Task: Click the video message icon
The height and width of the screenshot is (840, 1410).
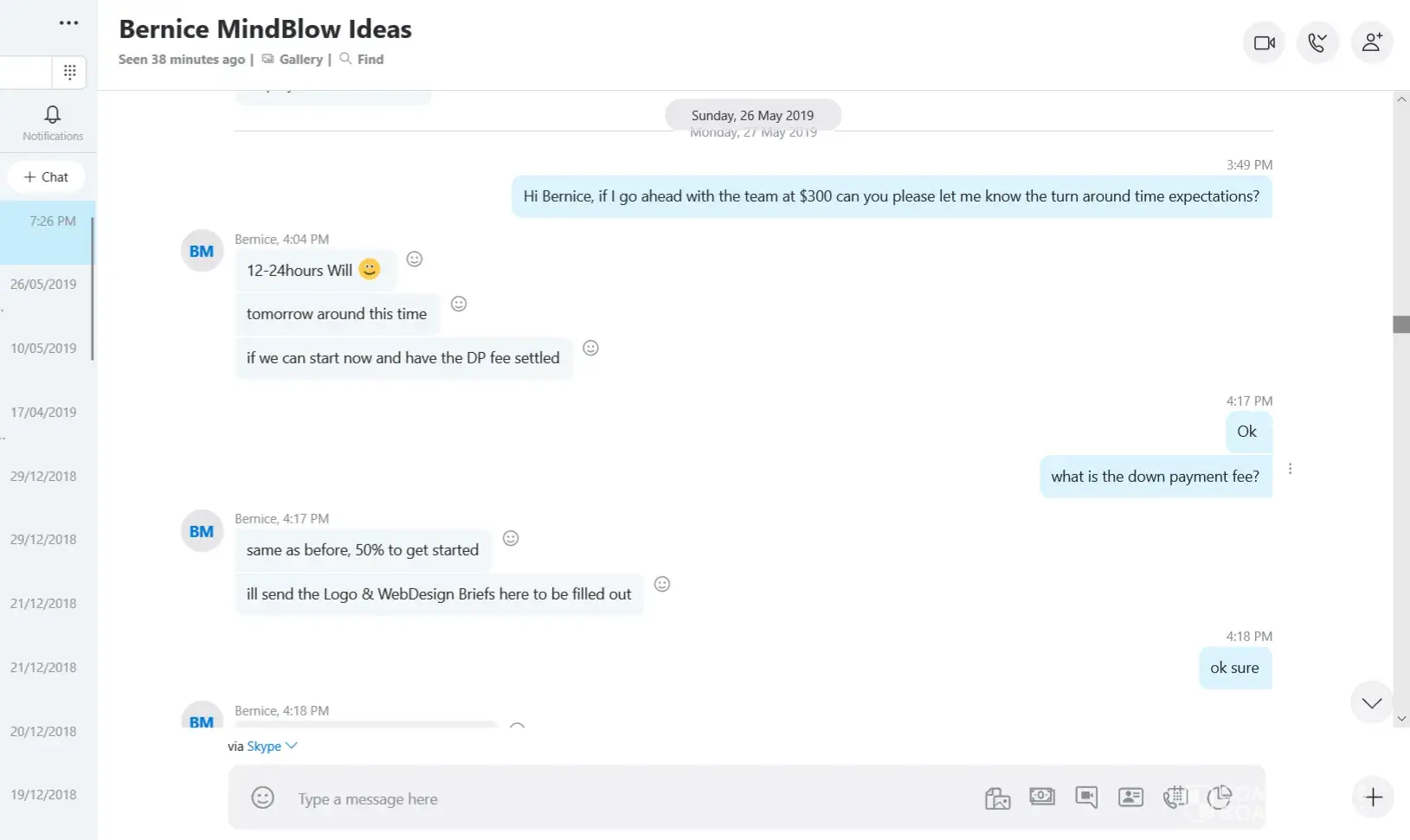Action: point(1086,797)
